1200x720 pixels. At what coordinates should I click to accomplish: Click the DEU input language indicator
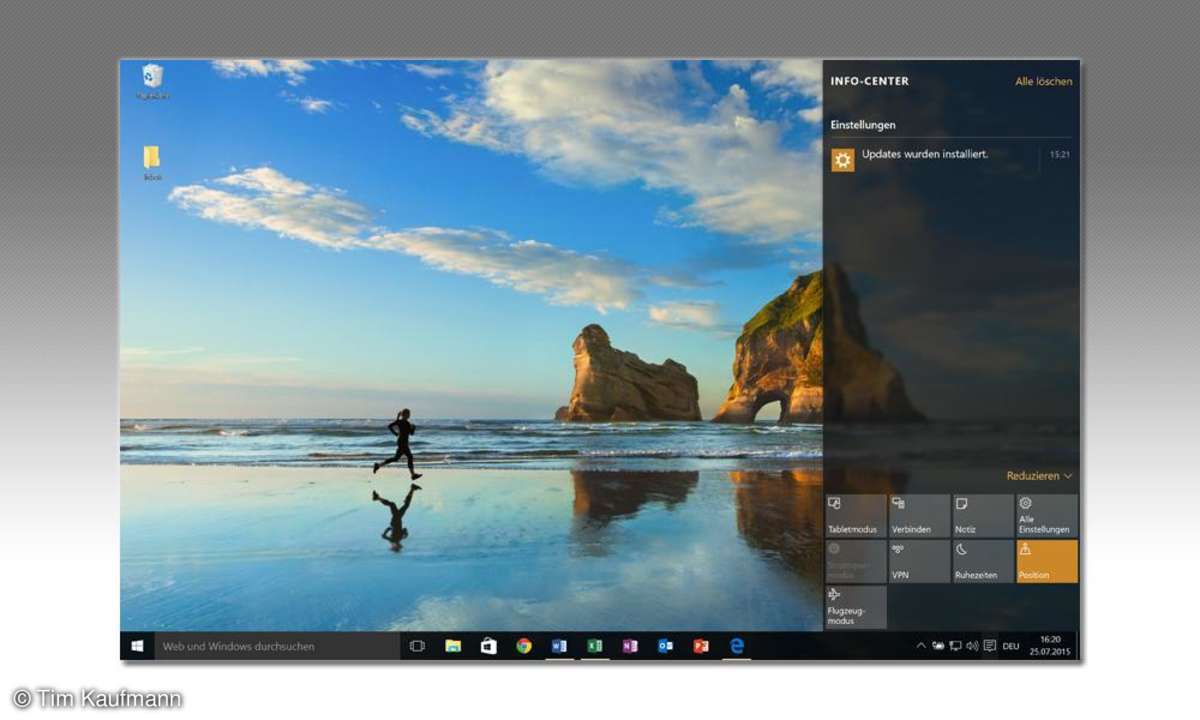[x=1011, y=646]
